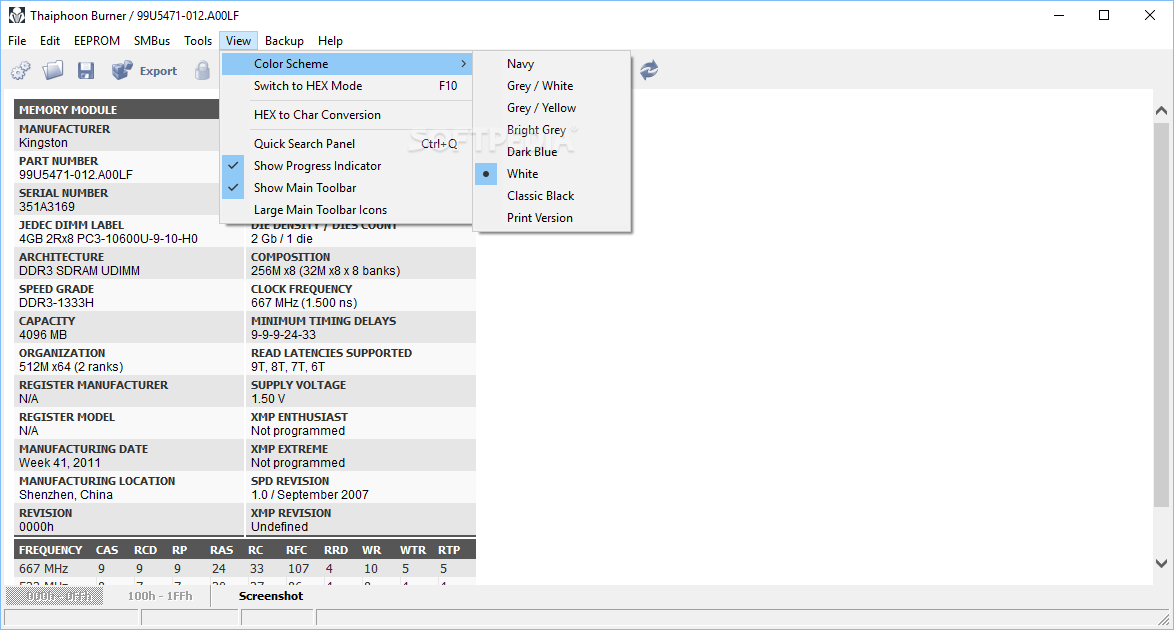1174x630 pixels.
Task: Click clock frequency 667 MHz (1.500 ns)
Action: tap(304, 303)
